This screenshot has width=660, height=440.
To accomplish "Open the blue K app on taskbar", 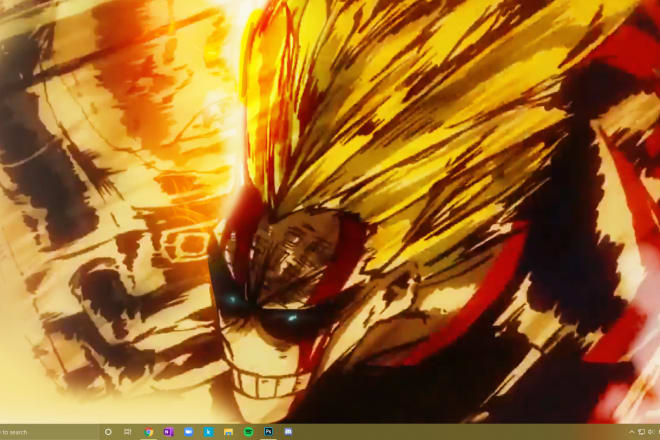I will tap(208, 432).
